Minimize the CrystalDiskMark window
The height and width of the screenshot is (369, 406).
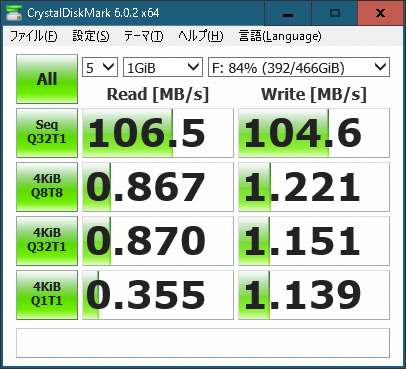tap(288, 13)
